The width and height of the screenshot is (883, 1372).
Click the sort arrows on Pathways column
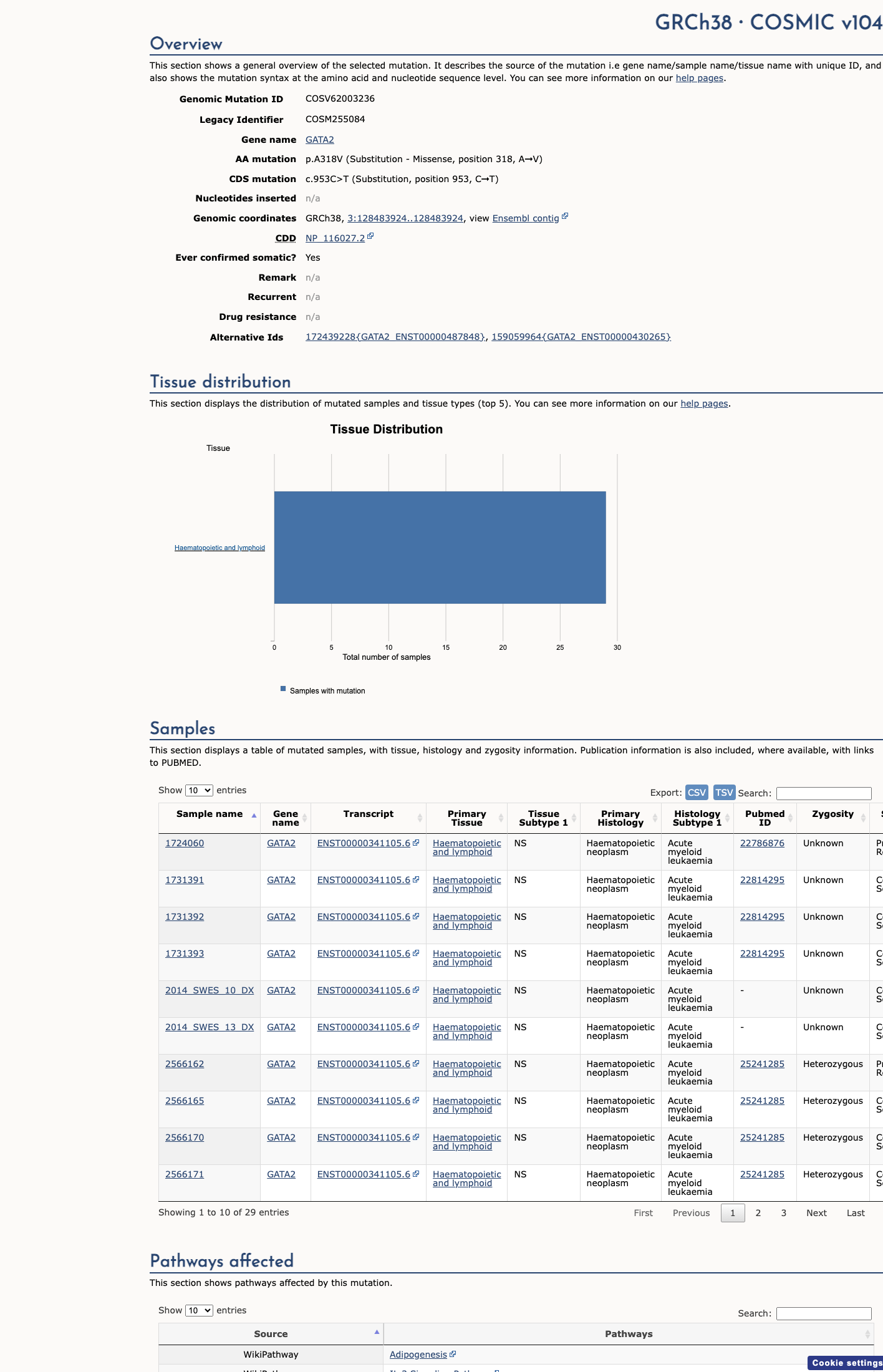coord(867,1334)
